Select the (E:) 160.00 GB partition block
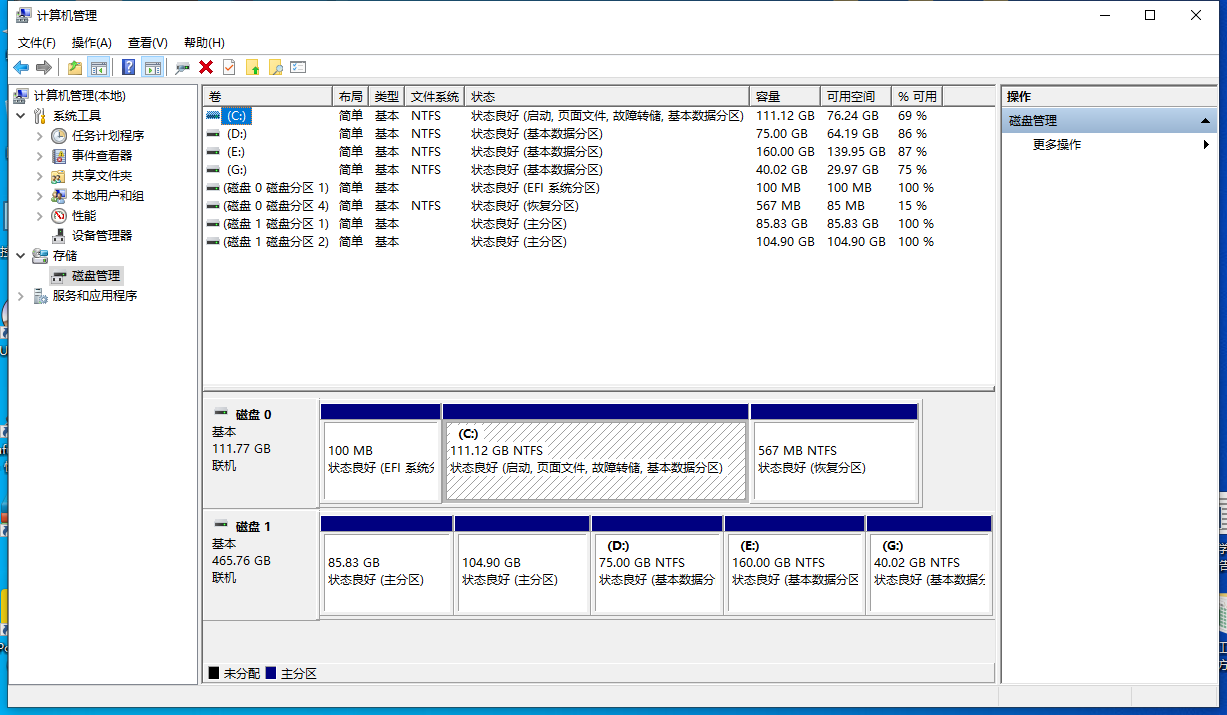The width and height of the screenshot is (1227, 715). click(x=794, y=572)
